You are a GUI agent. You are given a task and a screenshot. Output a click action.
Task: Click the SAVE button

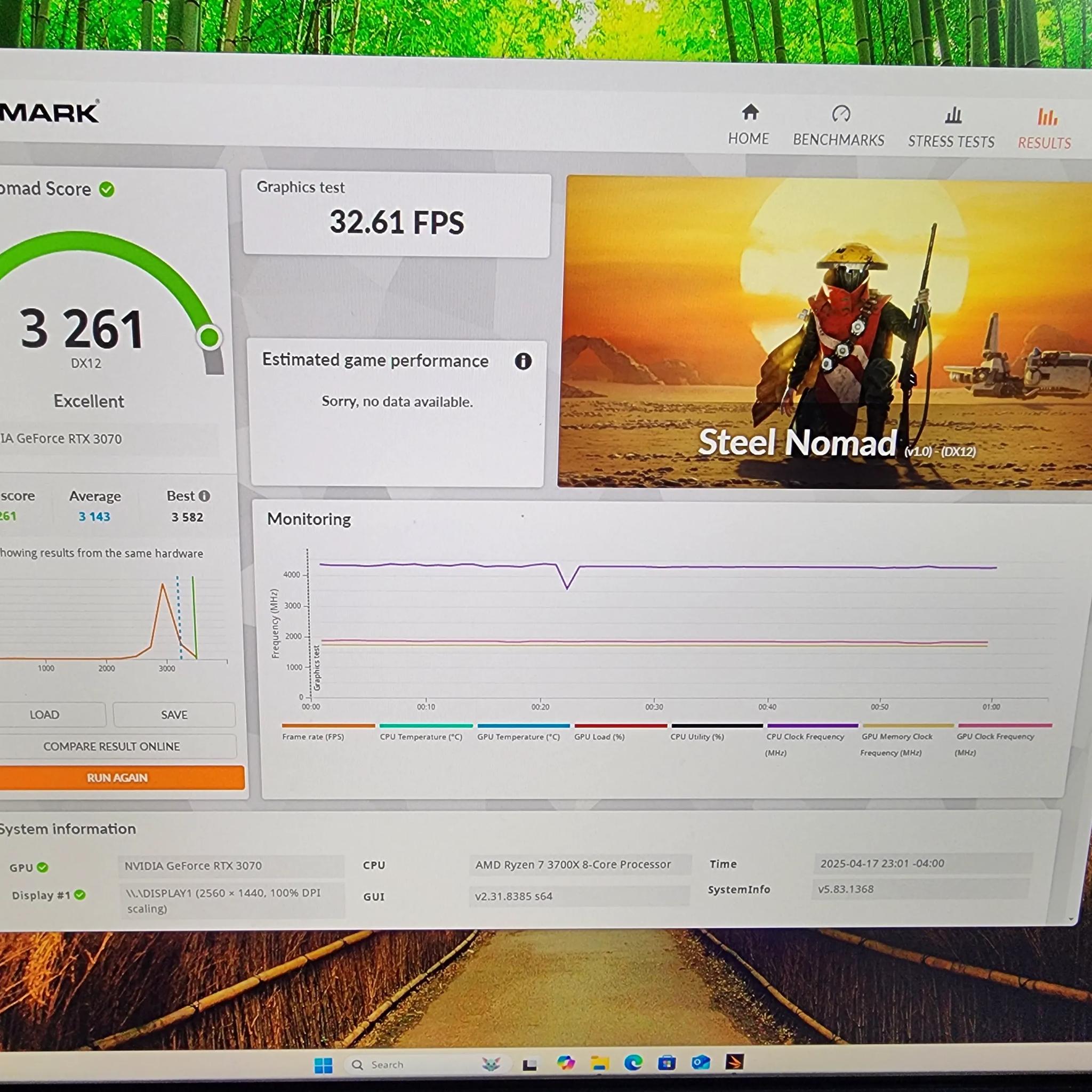coord(174,714)
